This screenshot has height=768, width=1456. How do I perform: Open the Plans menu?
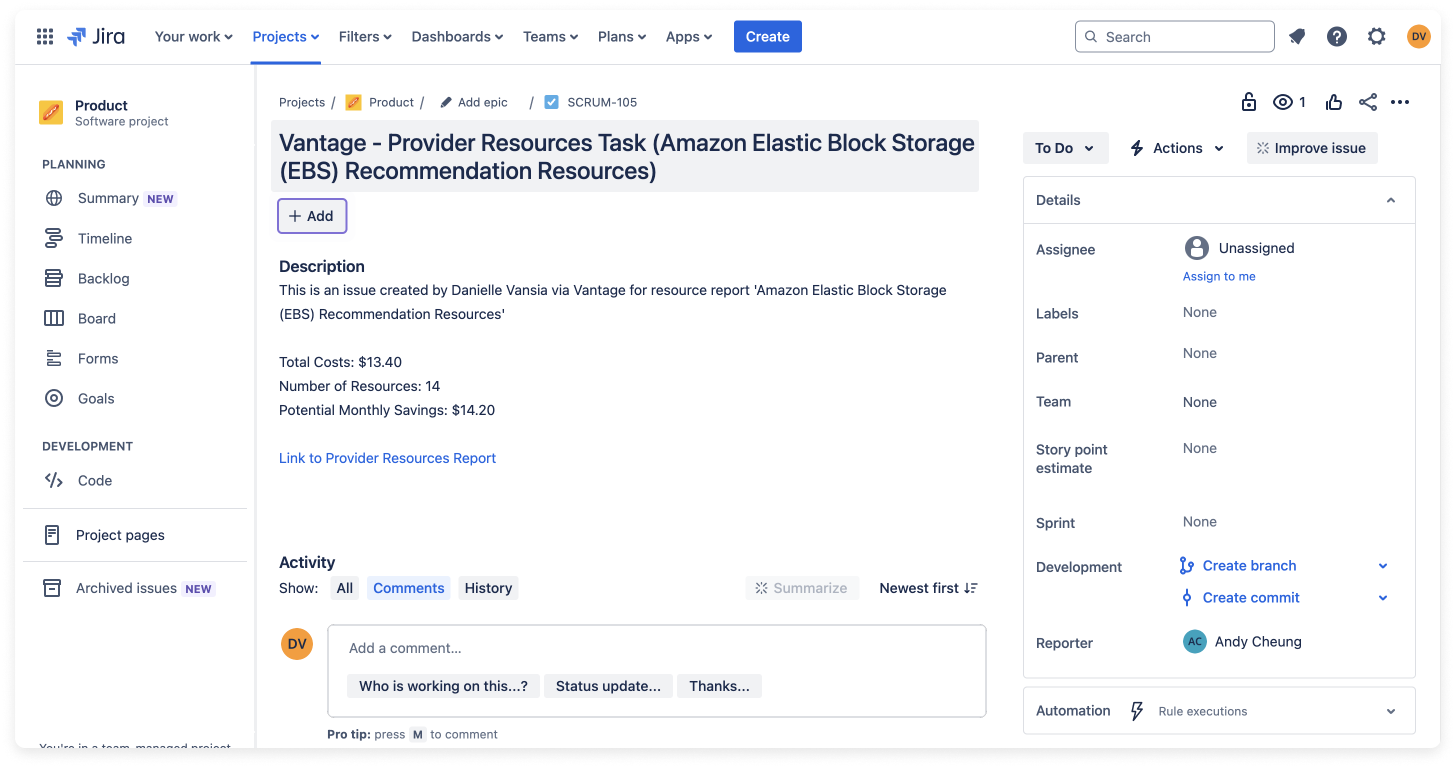pyautogui.click(x=622, y=37)
